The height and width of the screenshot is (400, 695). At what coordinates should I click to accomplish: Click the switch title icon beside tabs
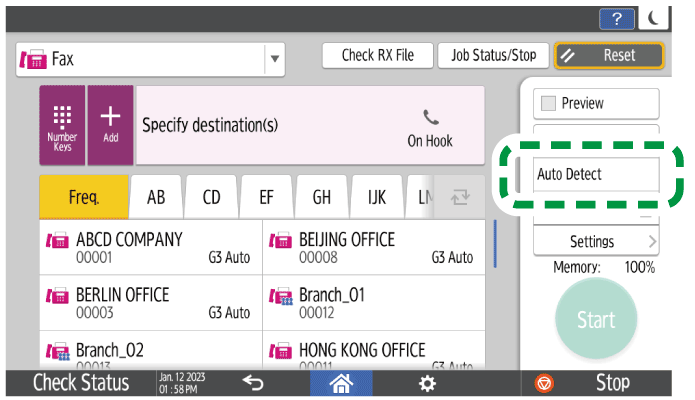tap(462, 197)
